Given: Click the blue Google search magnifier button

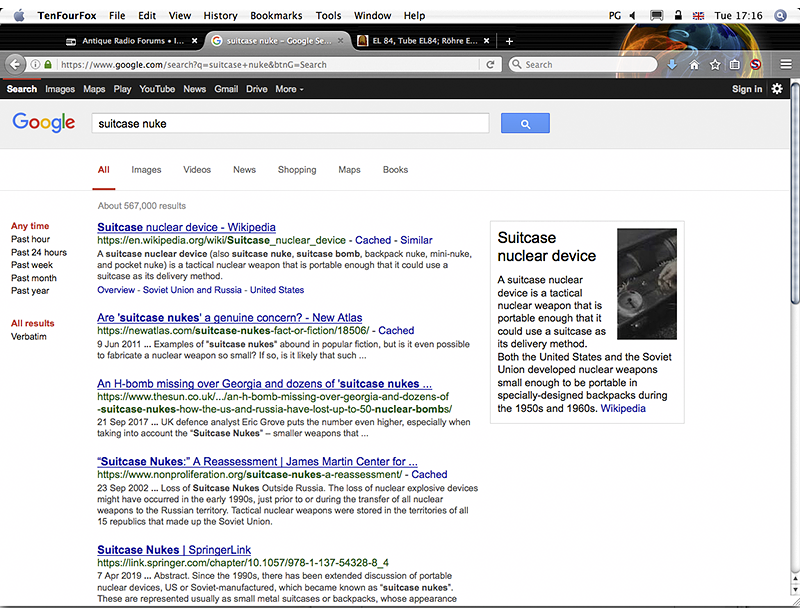Looking at the screenshot, I should coord(525,123).
